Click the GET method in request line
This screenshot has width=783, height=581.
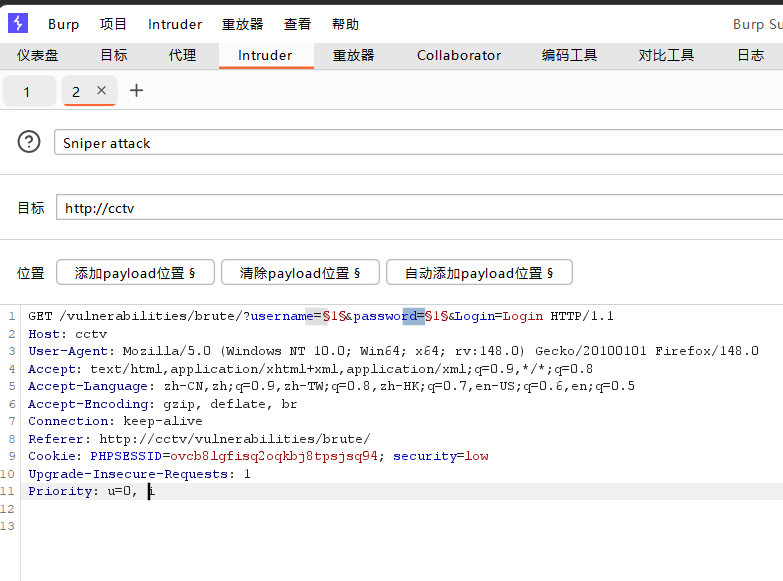(40, 316)
